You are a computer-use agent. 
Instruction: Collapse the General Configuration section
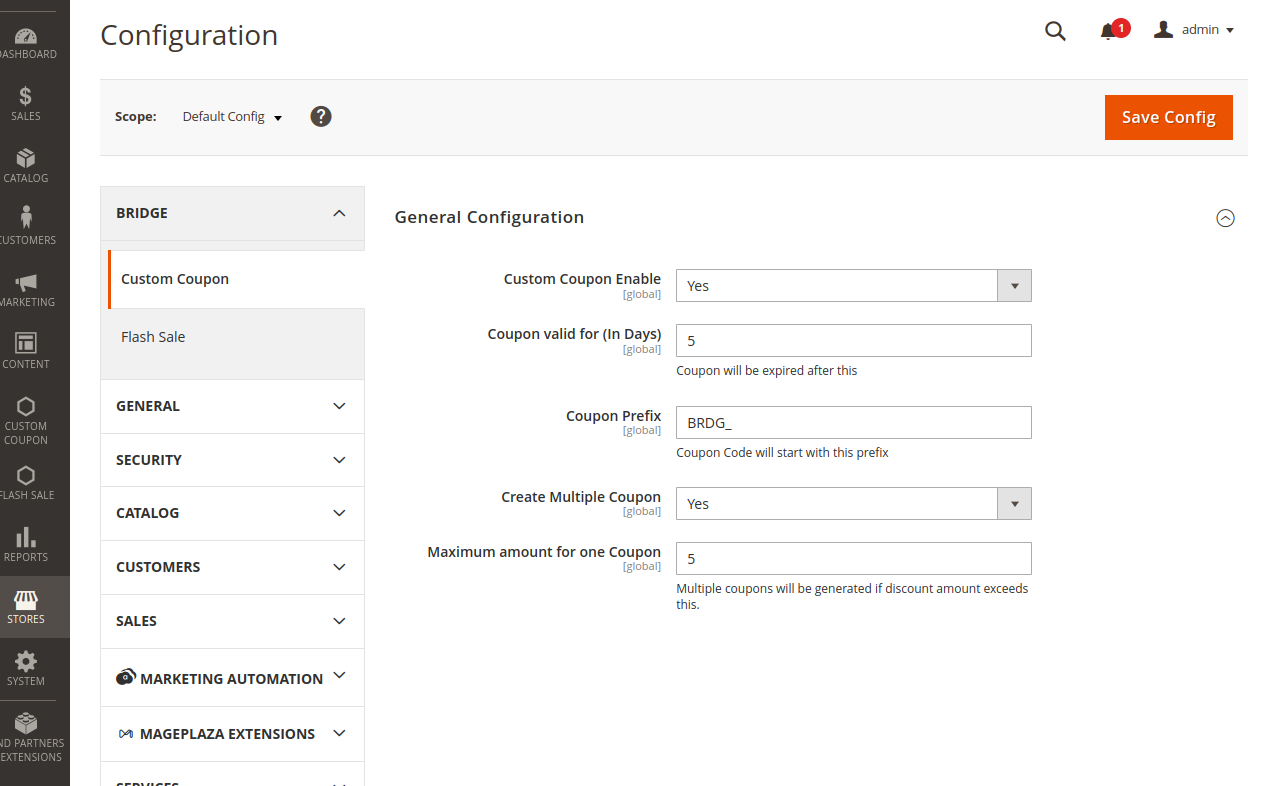pos(1225,218)
